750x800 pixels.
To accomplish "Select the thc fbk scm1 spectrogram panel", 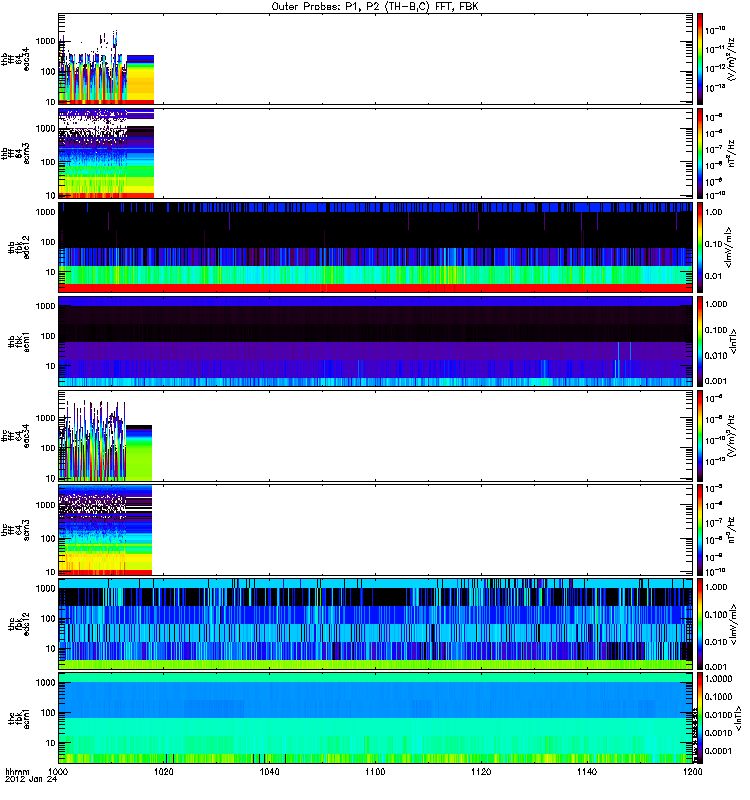I will [x=376, y=718].
